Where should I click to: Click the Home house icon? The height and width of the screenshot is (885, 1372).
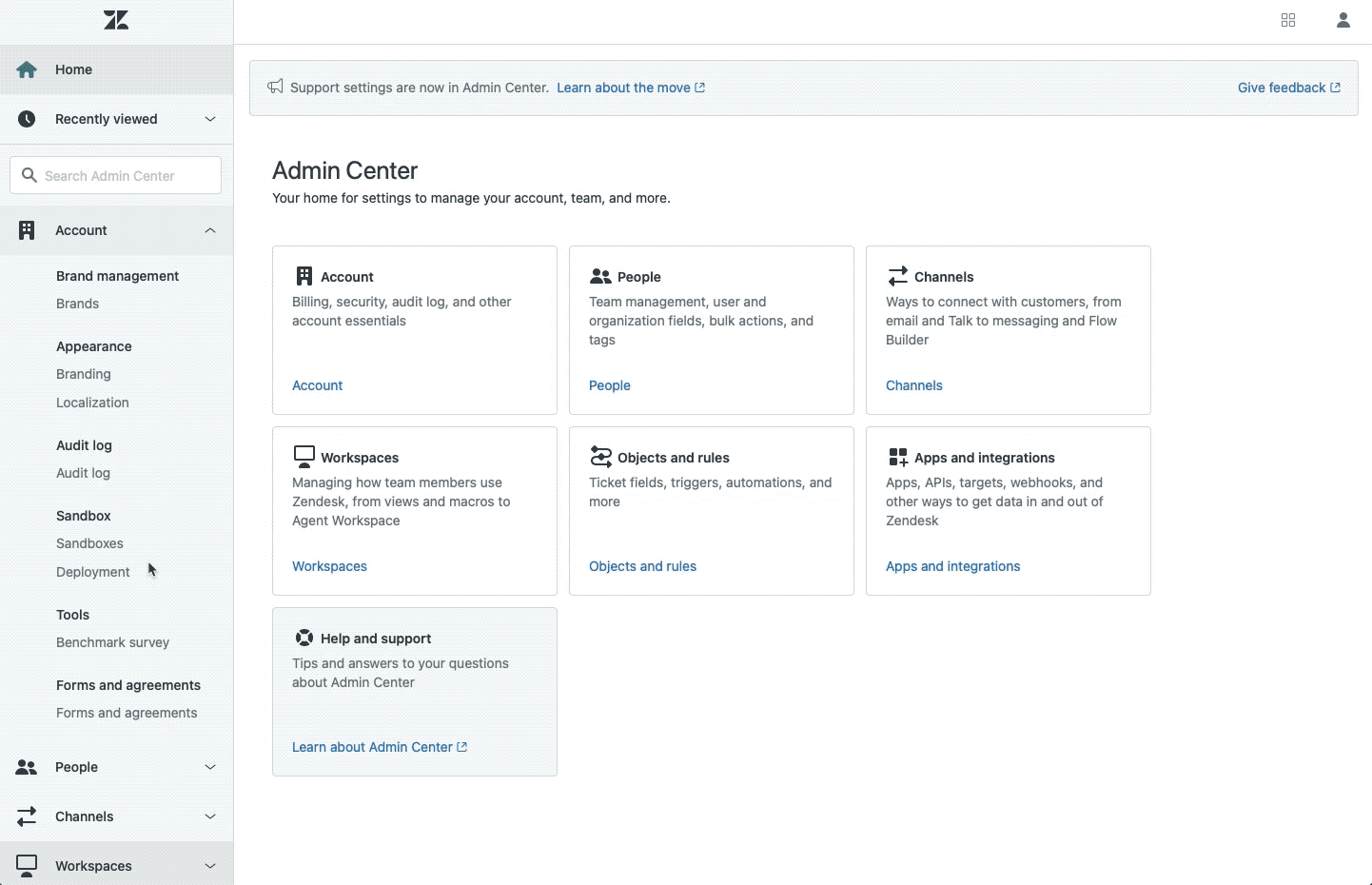(x=27, y=69)
